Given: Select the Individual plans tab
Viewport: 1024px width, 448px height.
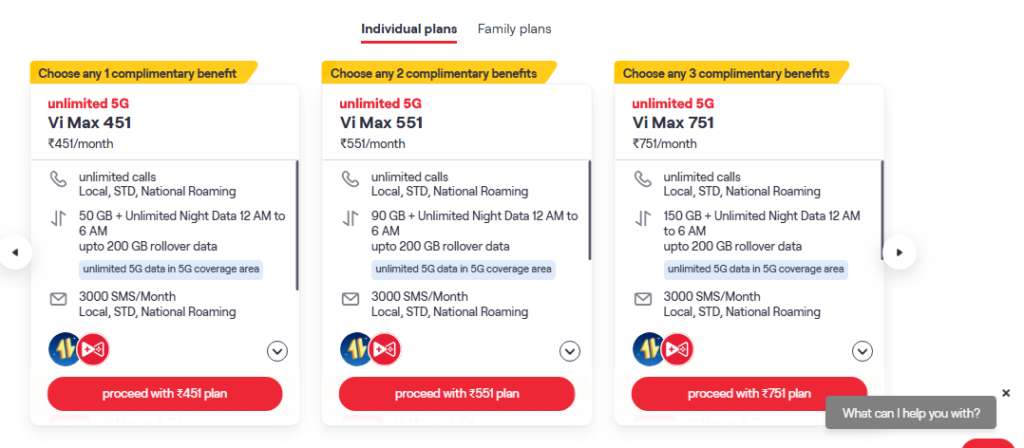Looking at the screenshot, I should click(x=409, y=29).
